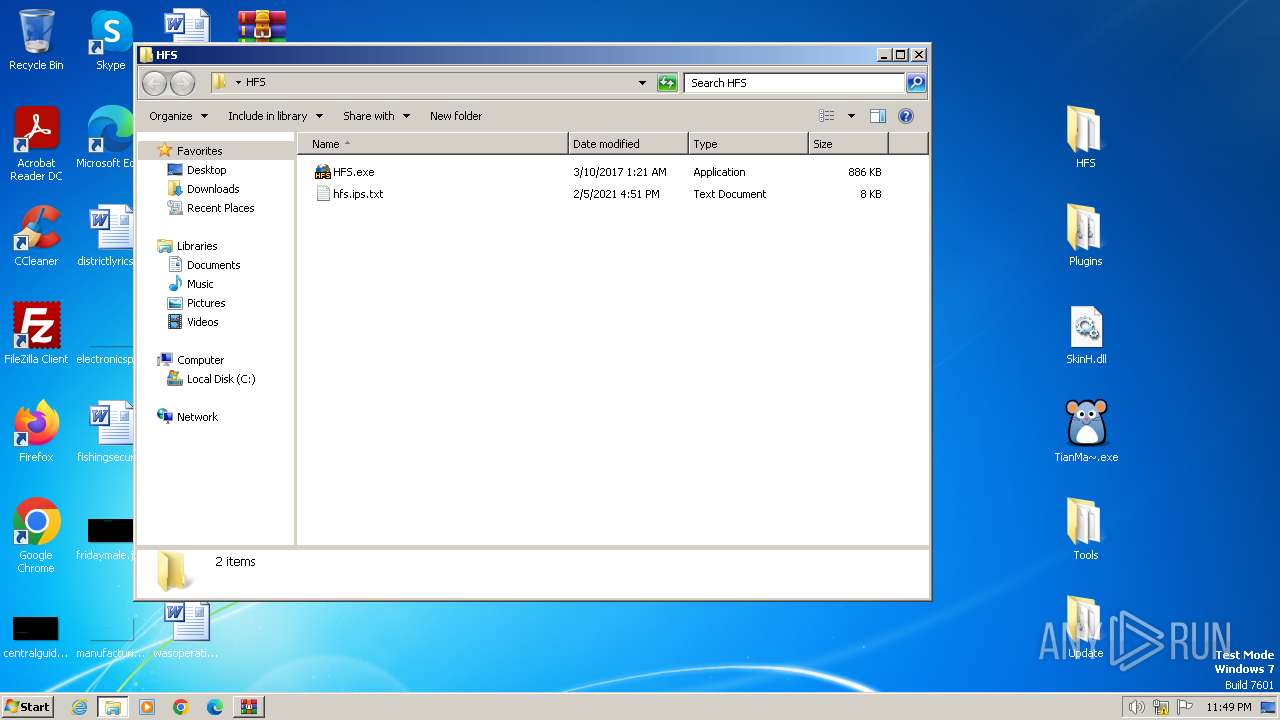Select the Plugins desktop folder
The width and height of the screenshot is (1280, 720).
[1085, 236]
